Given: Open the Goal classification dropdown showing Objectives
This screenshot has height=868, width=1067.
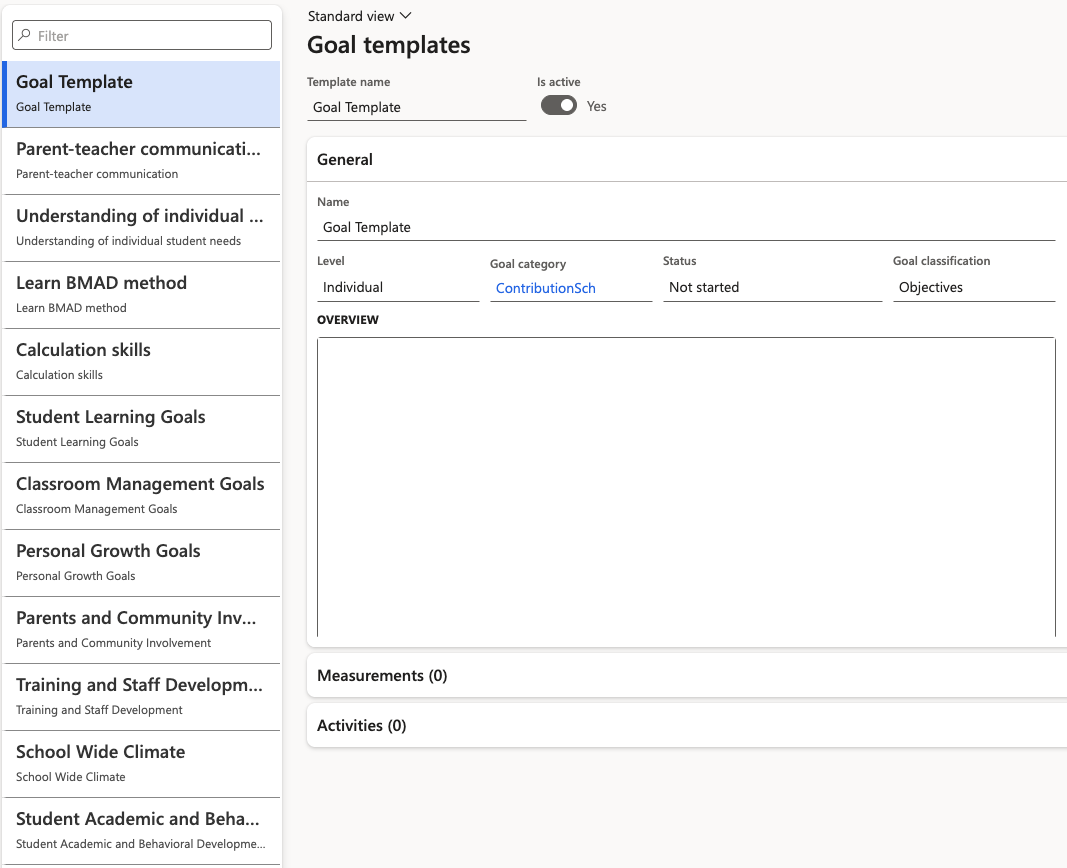Looking at the screenshot, I should [974, 288].
